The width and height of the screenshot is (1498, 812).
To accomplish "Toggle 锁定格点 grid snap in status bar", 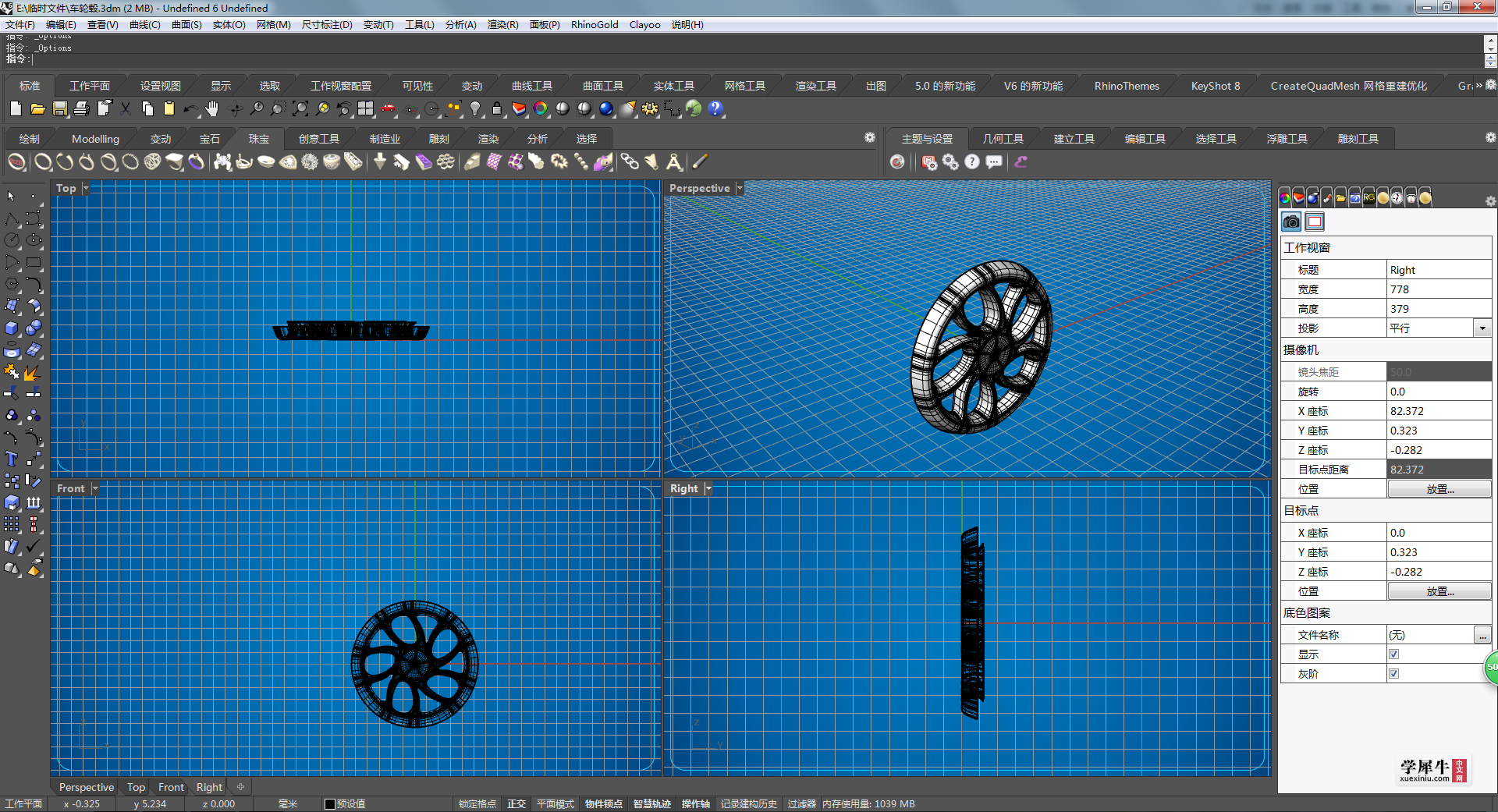I will tap(477, 804).
